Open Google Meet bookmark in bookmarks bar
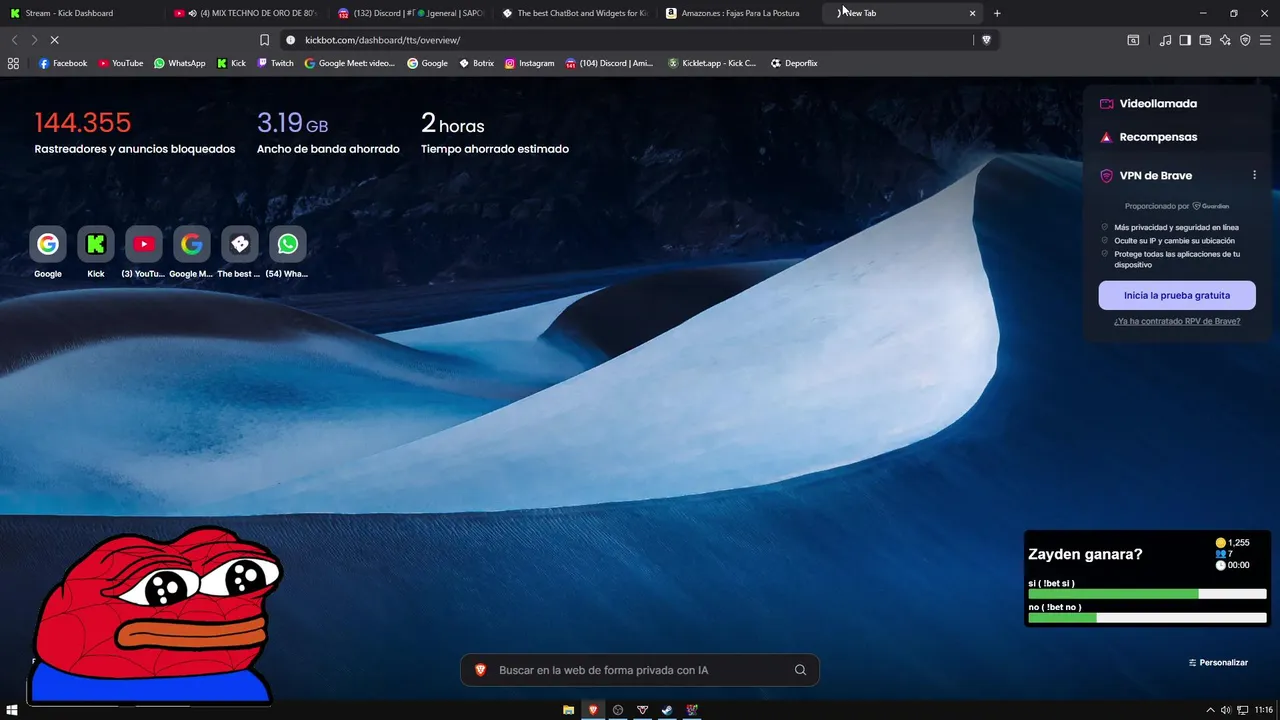 [350, 63]
